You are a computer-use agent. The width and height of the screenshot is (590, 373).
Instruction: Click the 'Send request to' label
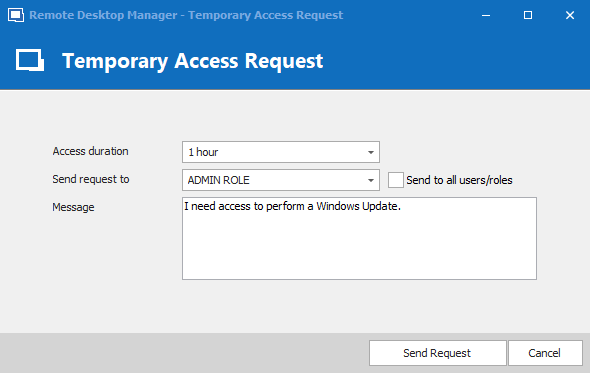click(91, 179)
